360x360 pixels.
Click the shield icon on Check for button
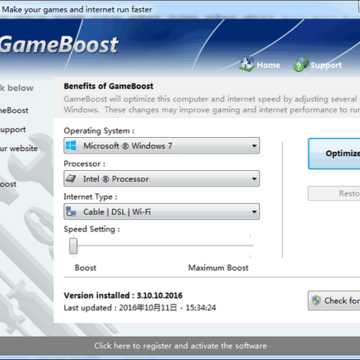click(x=316, y=301)
